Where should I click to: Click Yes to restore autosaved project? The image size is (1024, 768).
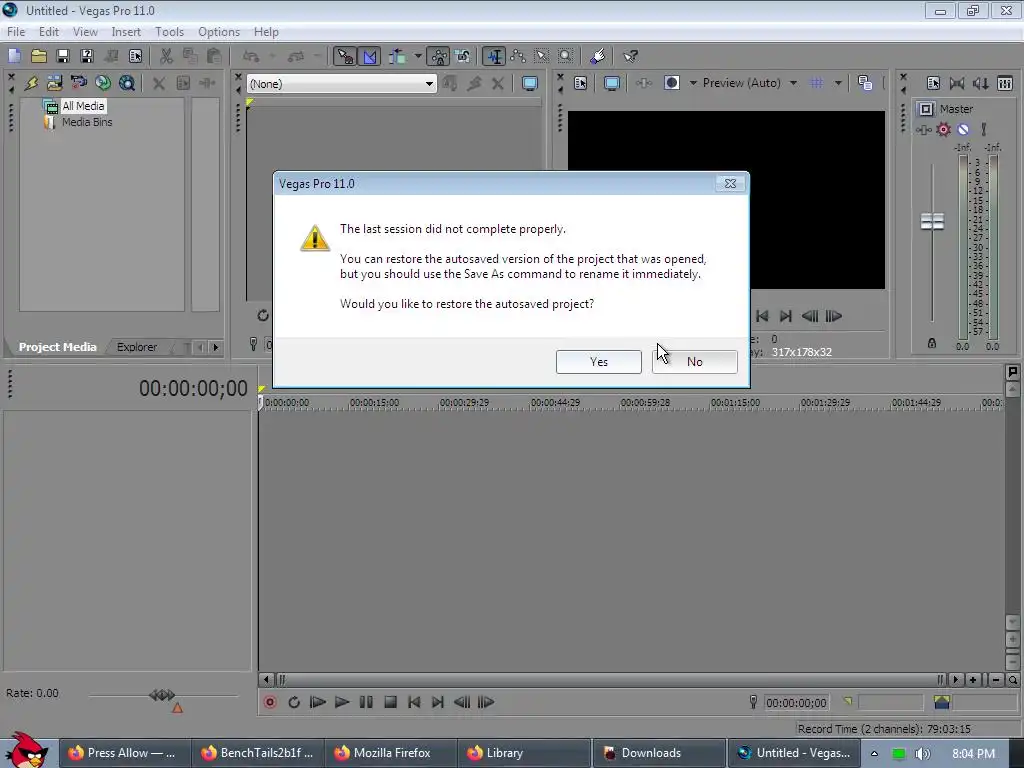[599, 362]
